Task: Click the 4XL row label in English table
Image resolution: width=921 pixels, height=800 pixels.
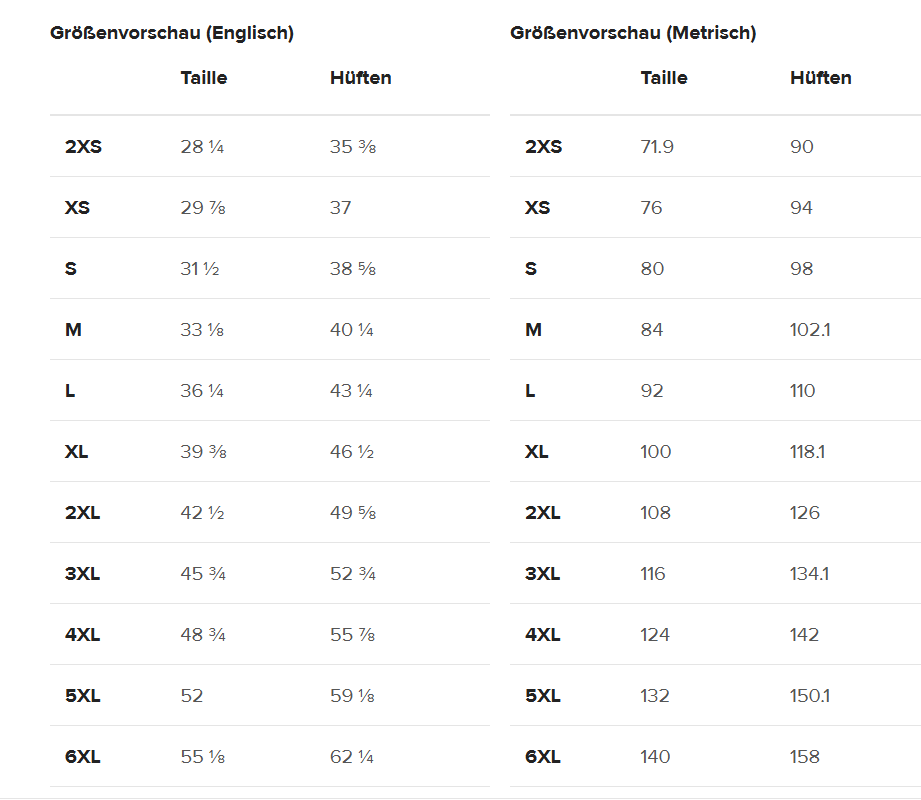Action: [x=83, y=635]
